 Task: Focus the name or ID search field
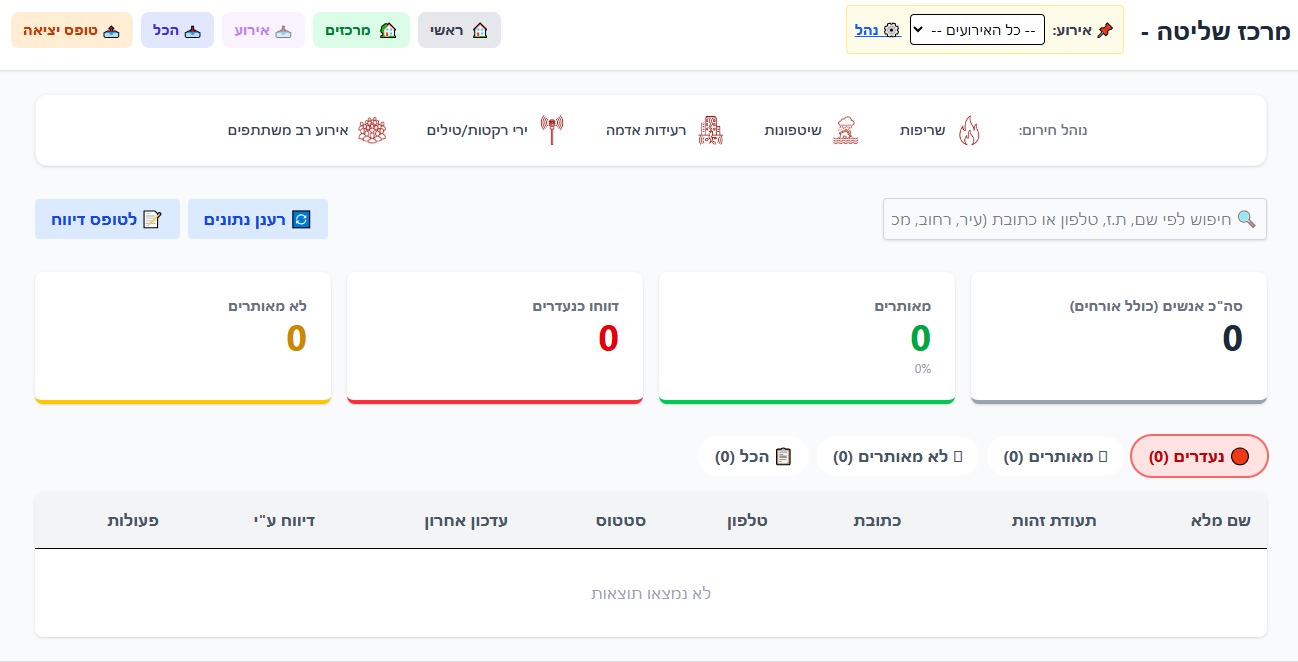click(x=1060, y=219)
